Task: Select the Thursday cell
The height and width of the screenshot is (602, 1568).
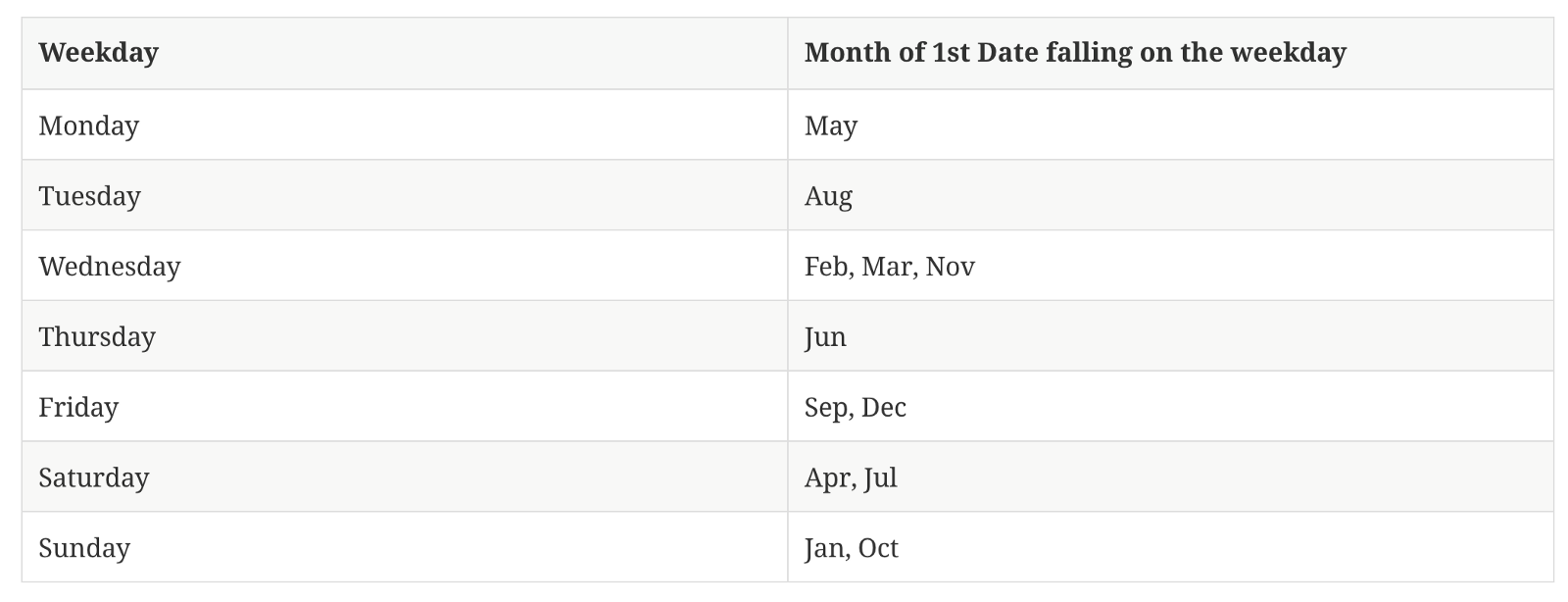Action: [97, 337]
